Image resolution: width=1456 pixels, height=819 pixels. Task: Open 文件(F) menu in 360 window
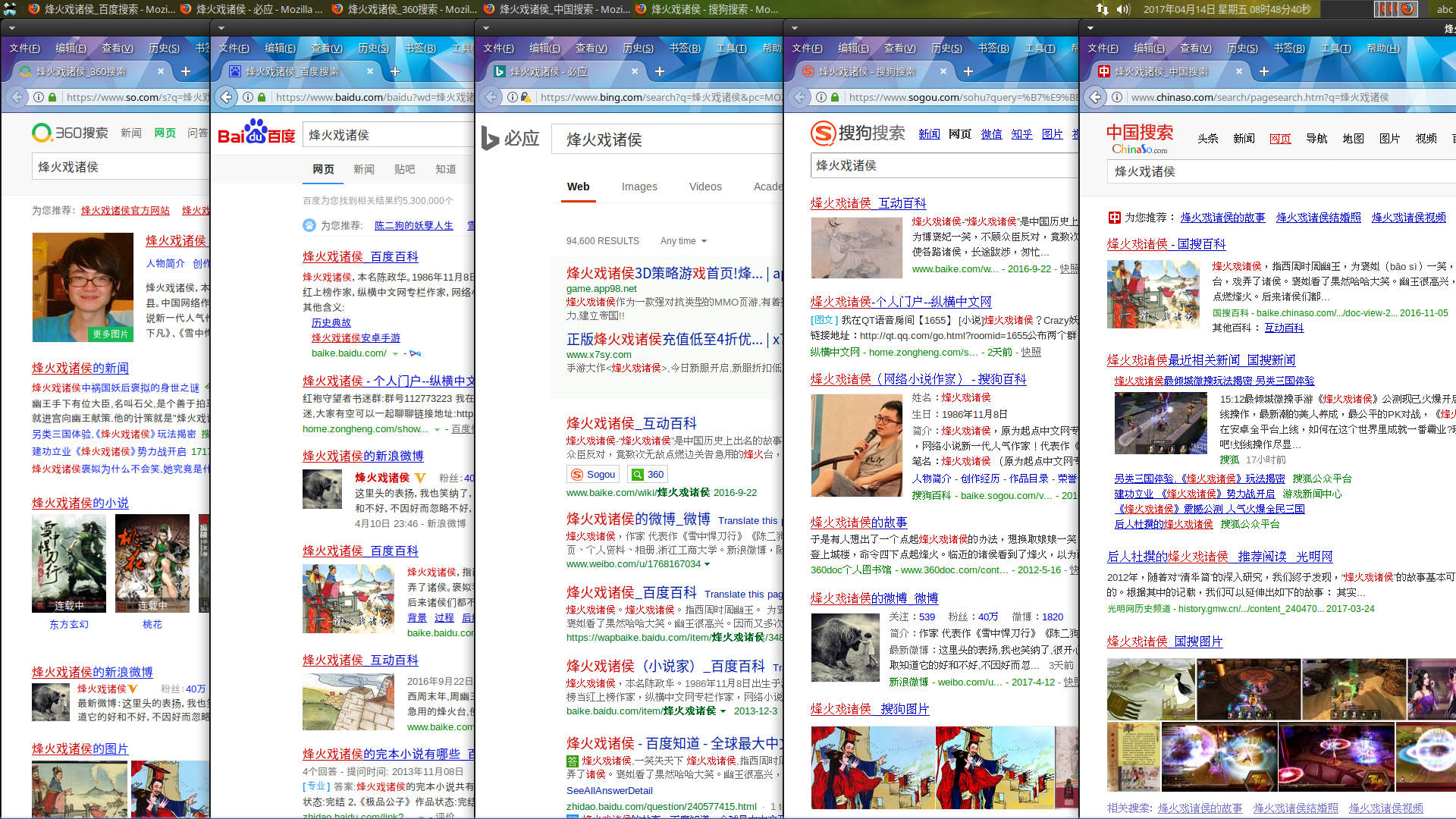(x=25, y=48)
